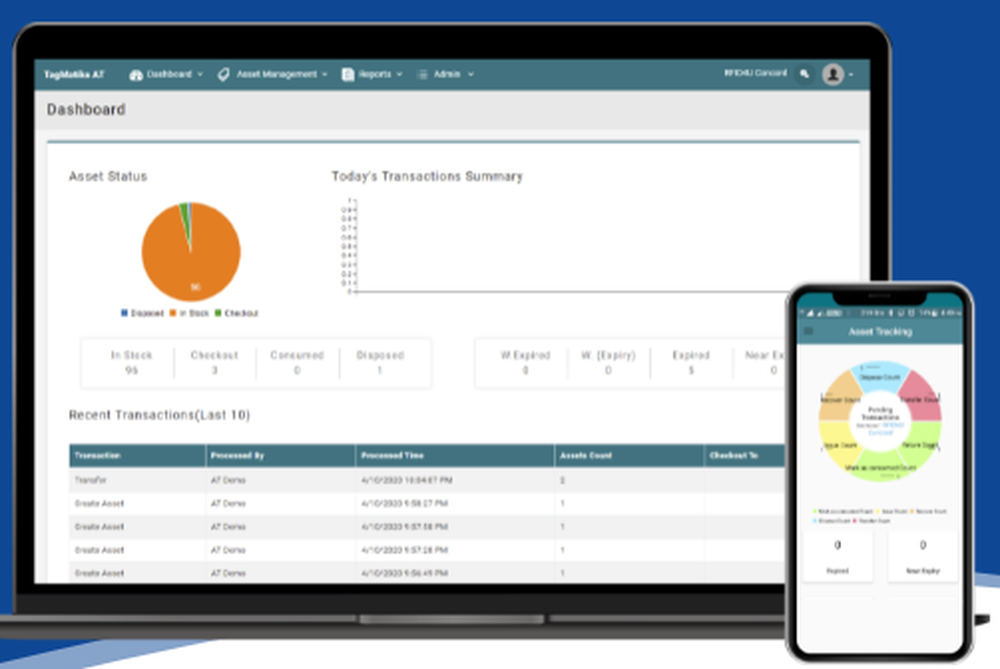Tap Mark as consumed Count segment
The width and height of the screenshot is (1000, 669).
880,467
